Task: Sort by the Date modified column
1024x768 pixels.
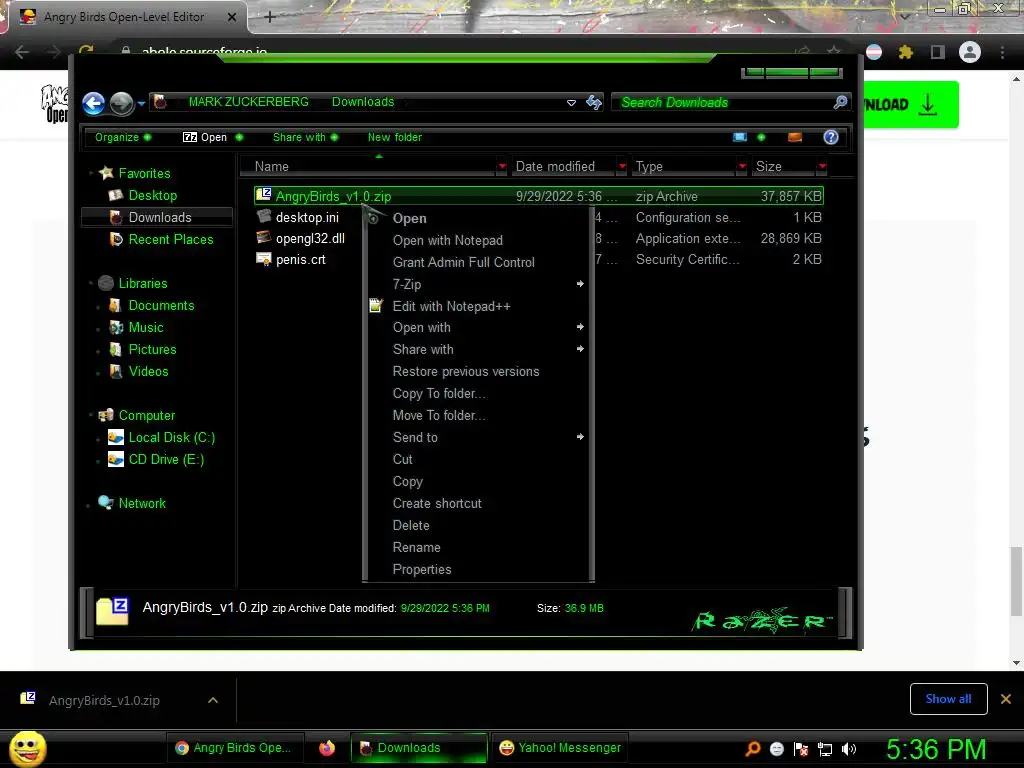Action: point(555,167)
